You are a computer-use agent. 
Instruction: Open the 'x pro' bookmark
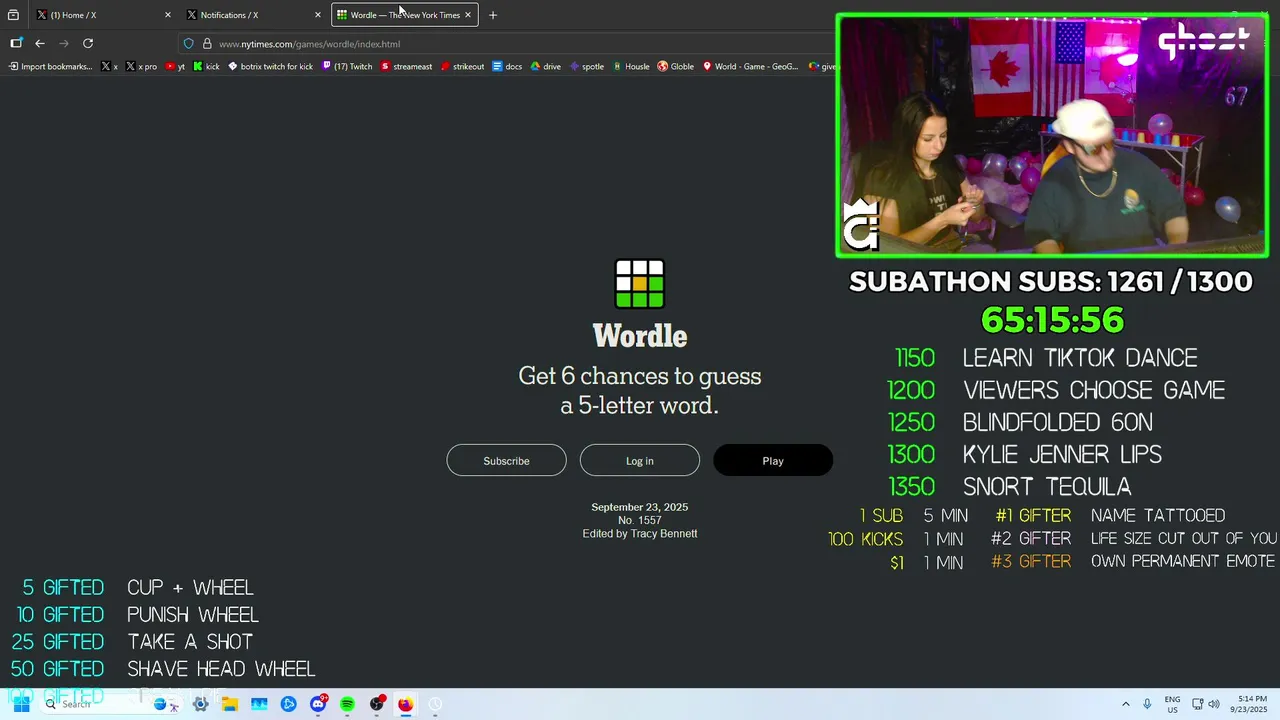pyautogui.click(x=141, y=67)
